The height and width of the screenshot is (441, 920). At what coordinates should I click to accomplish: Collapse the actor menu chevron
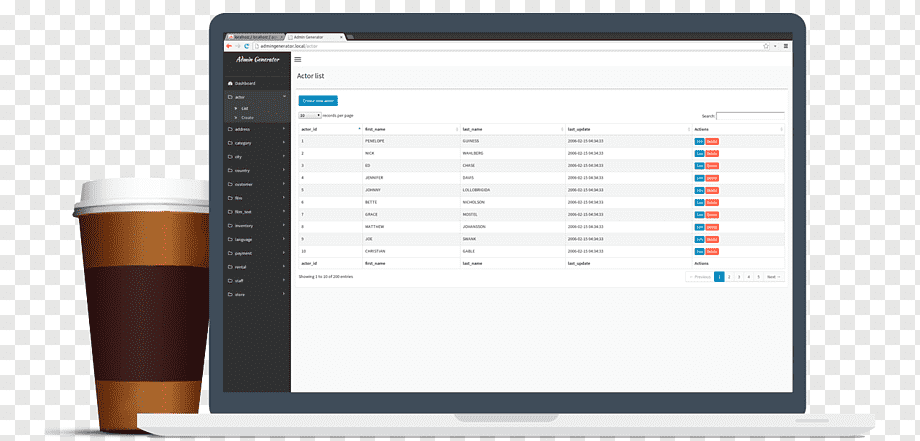coord(284,96)
